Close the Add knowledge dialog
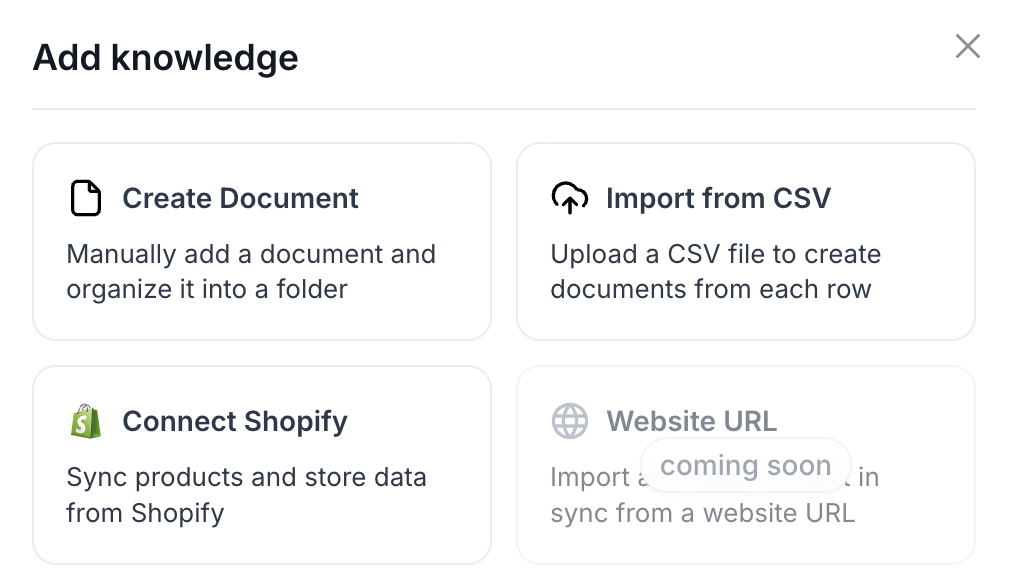Viewport: 1010px width, 586px height. (967, 46)
